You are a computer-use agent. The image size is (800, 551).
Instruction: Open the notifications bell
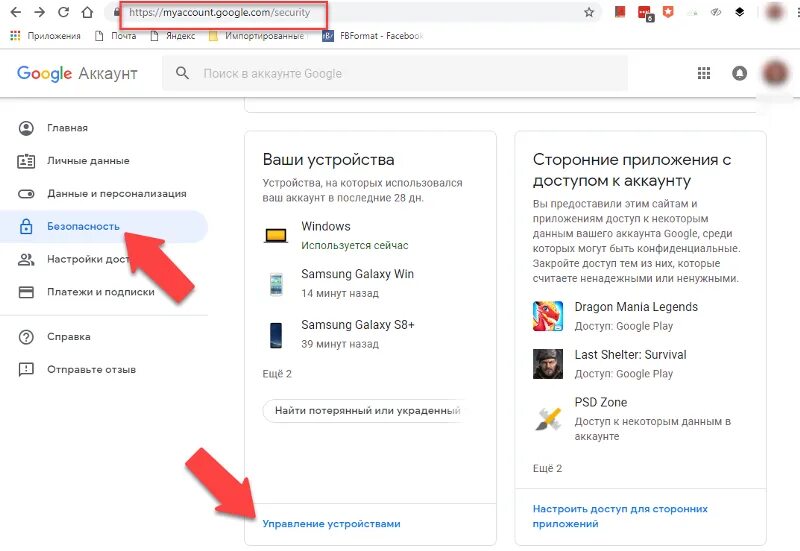click(739, 73)
